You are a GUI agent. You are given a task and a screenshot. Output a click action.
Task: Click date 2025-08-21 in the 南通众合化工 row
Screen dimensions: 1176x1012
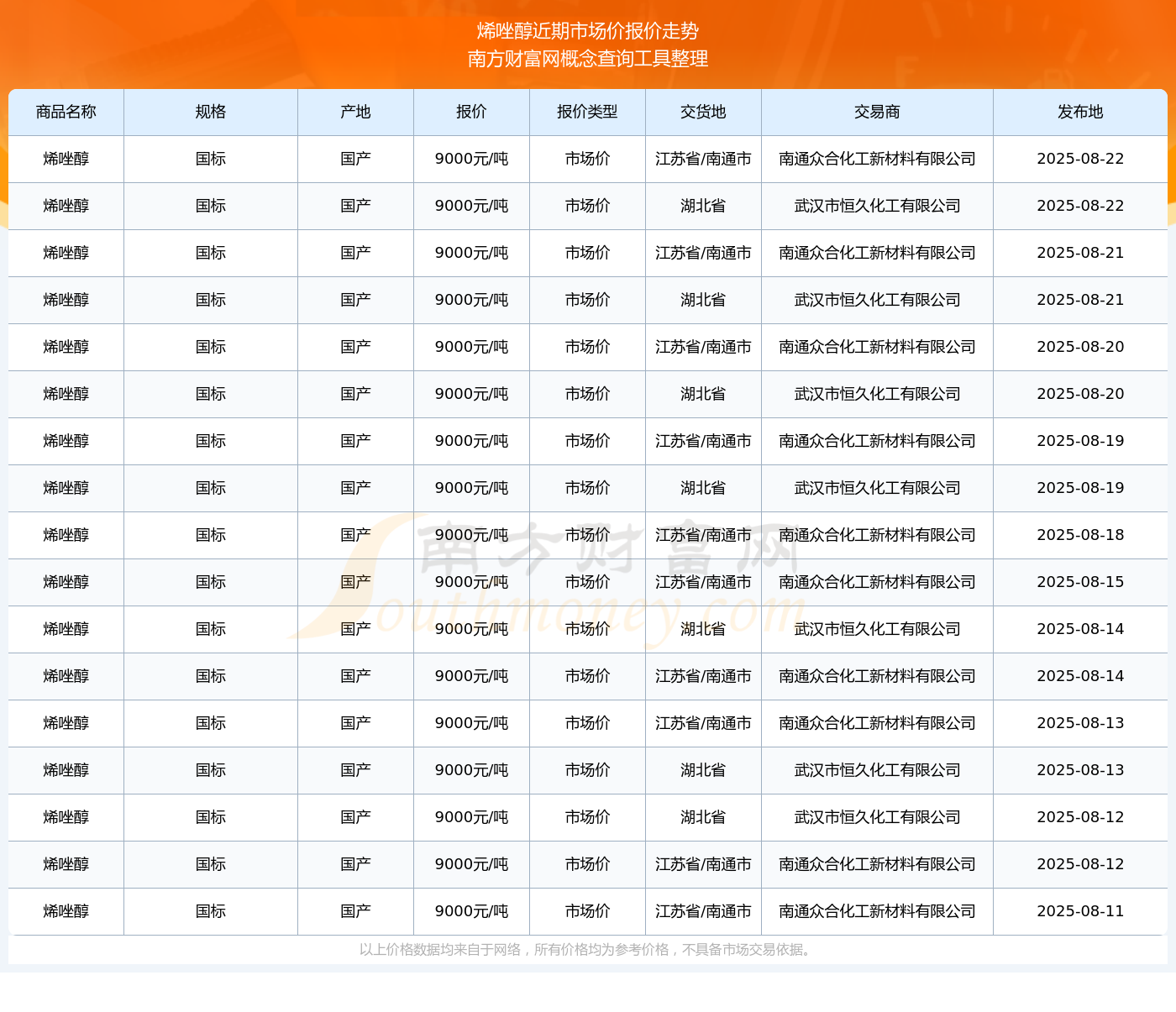coord(1081,253)
